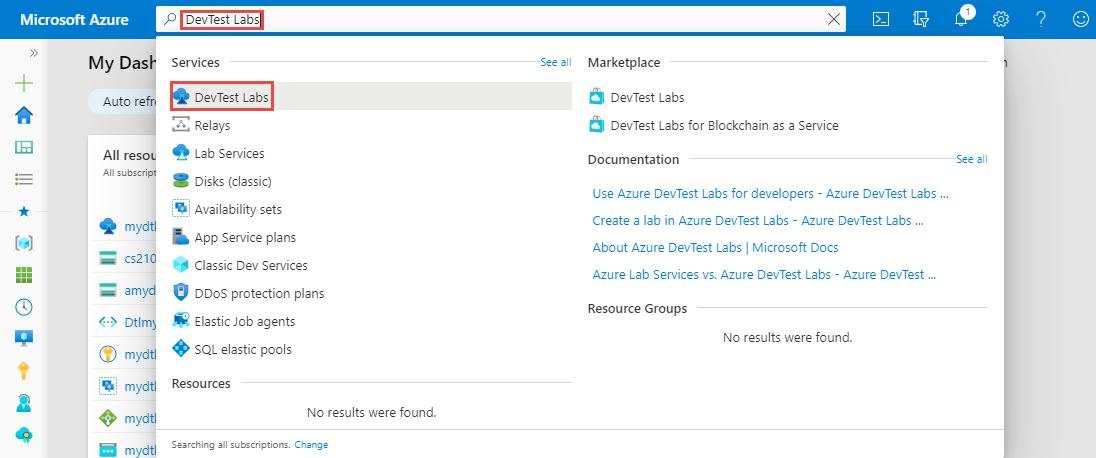This screenshot has width=1096, height=458.
Task: Open portal settings gear
Action: (x=1001, y=19)
